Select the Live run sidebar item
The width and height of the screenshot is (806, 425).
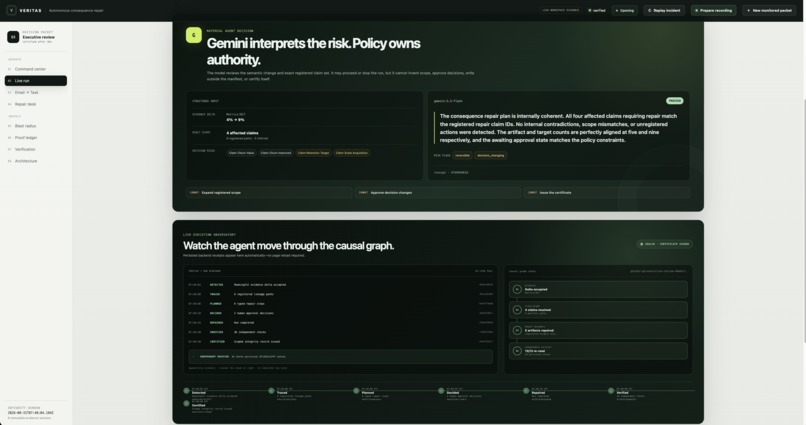(35, 81)
